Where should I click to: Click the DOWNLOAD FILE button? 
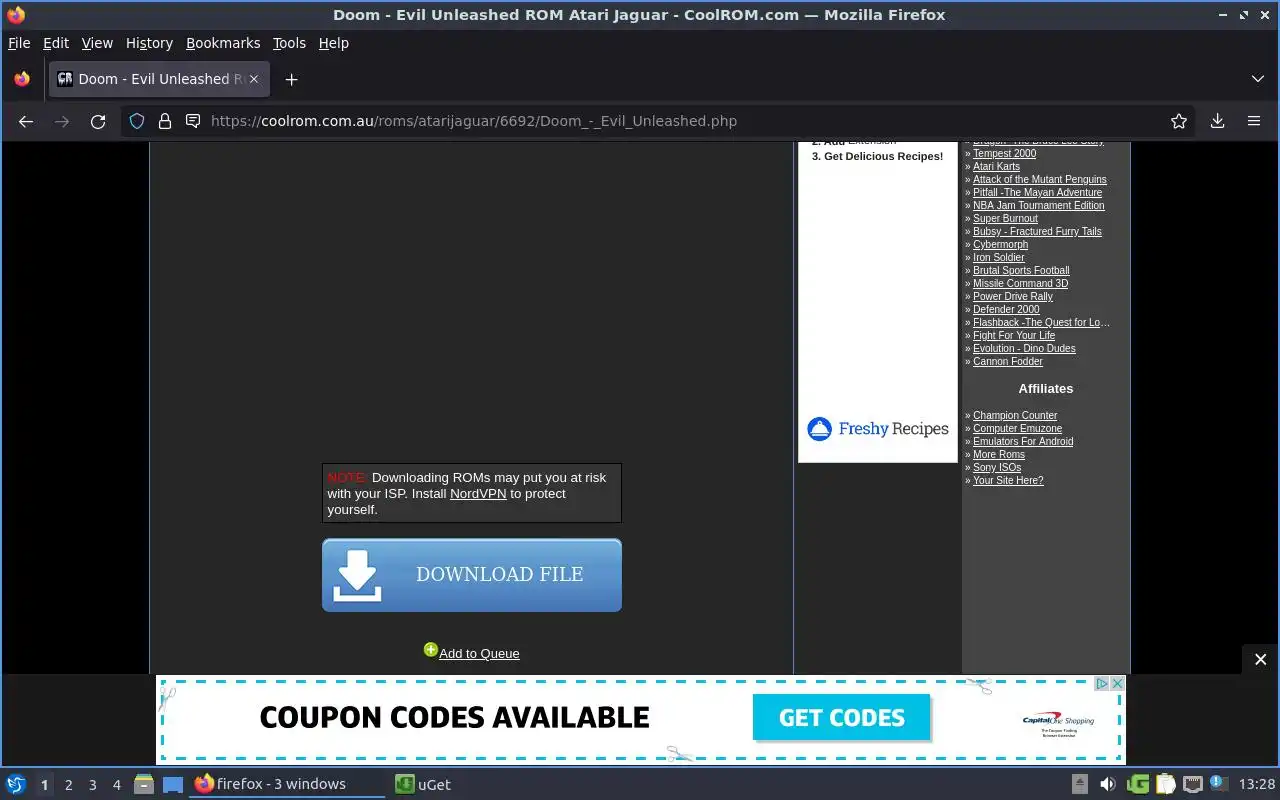pos(472,575)
